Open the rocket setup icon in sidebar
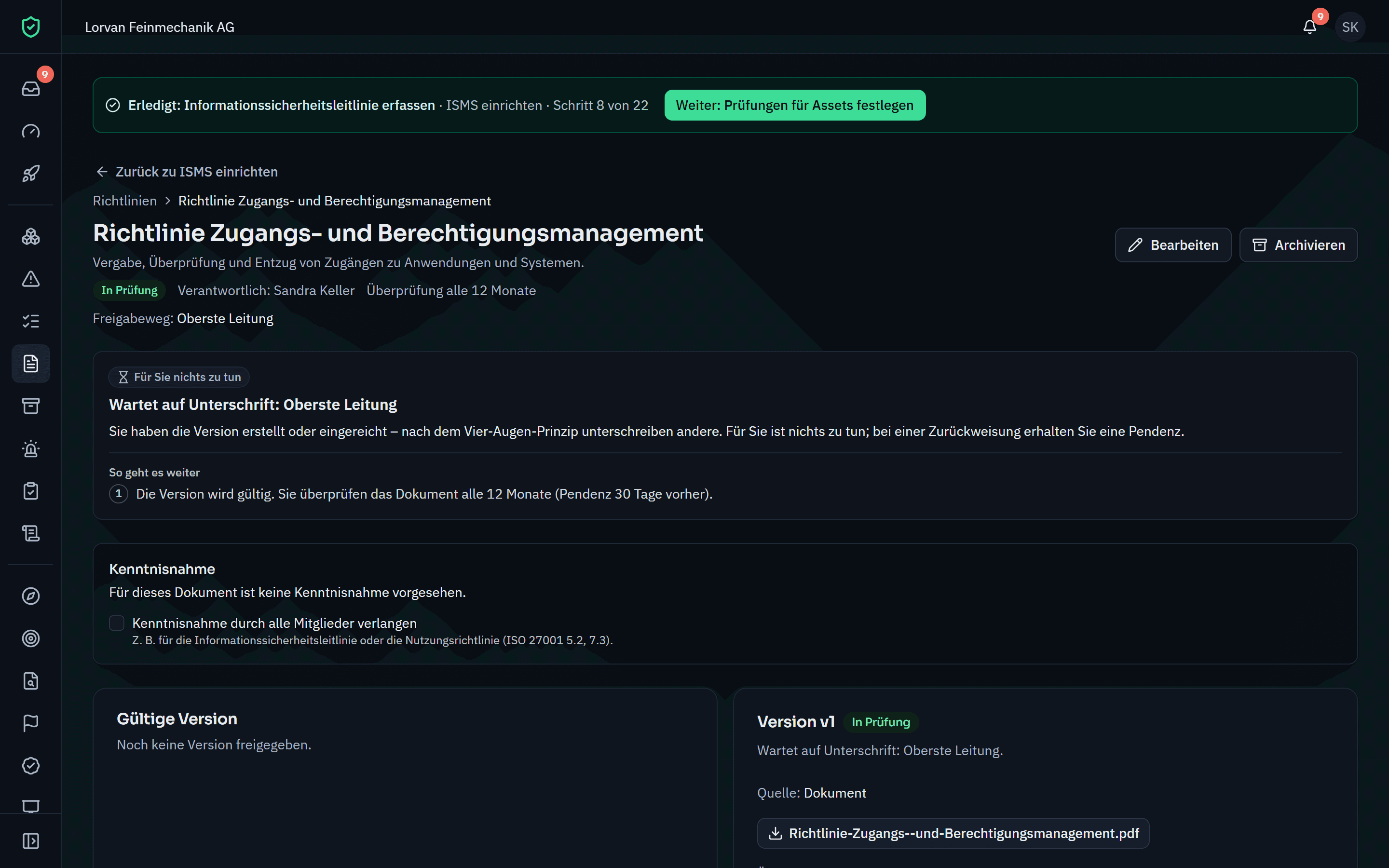1389x868 pixels. (30, 174)
